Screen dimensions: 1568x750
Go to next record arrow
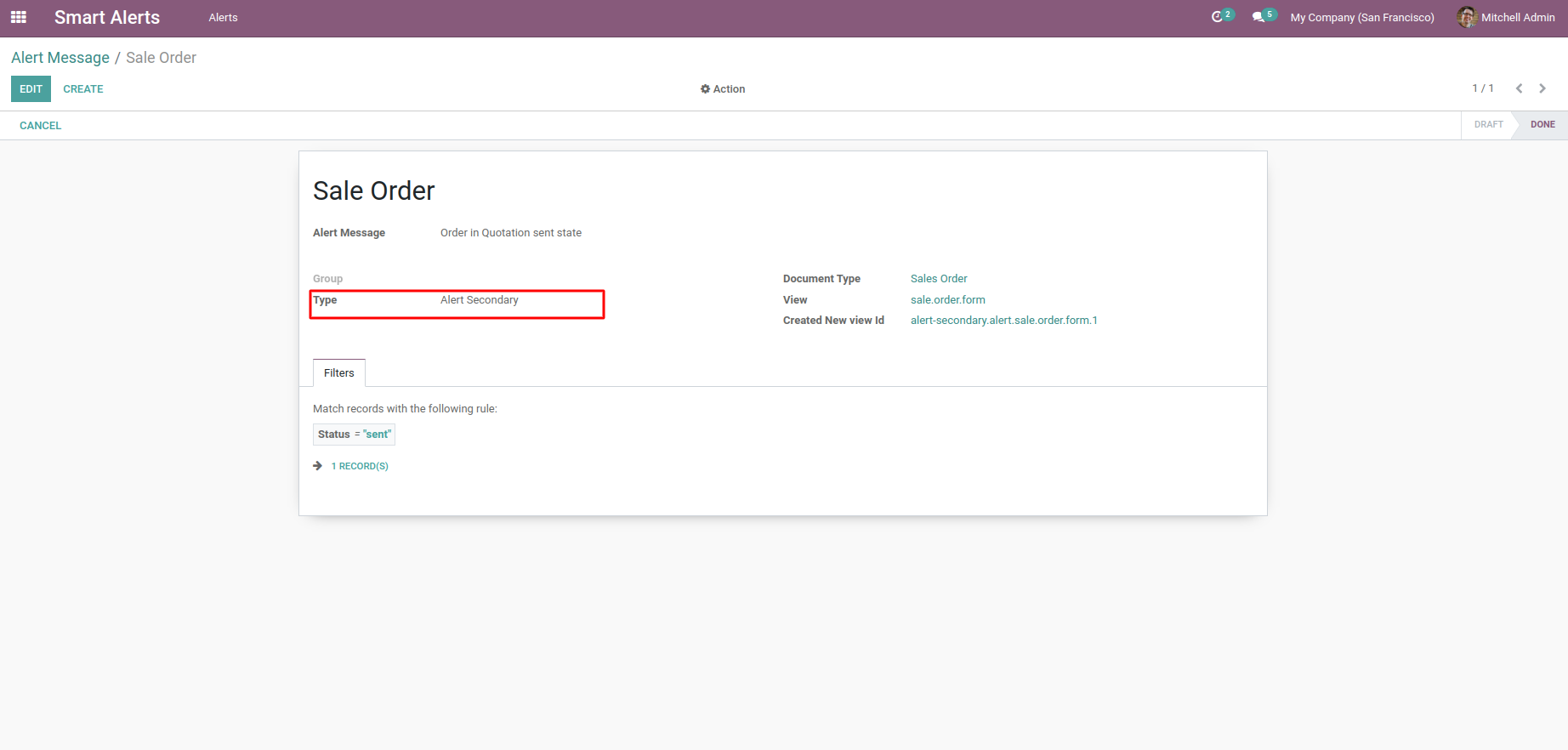[1542, 88]
